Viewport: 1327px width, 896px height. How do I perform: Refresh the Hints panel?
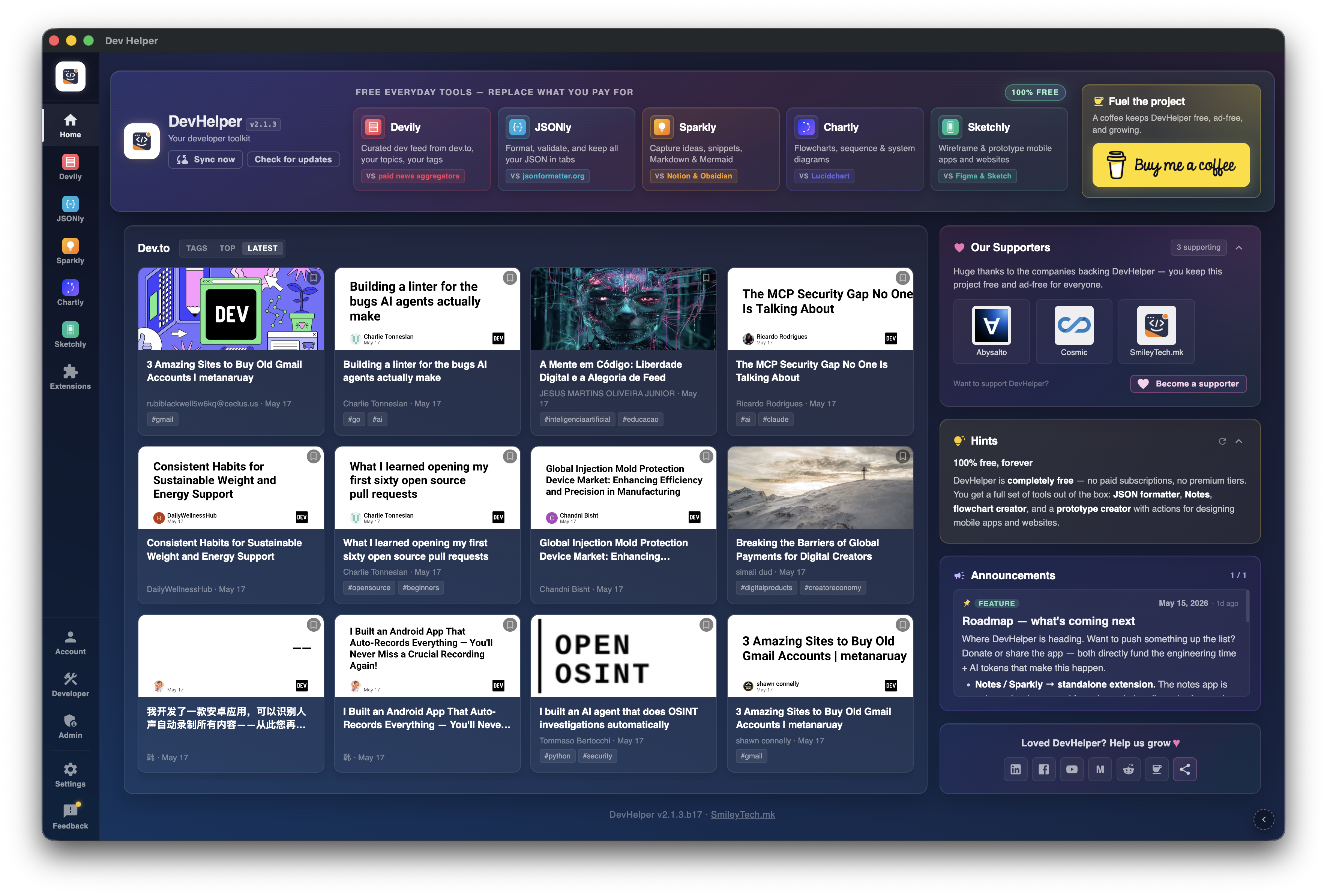(1222, 441)
